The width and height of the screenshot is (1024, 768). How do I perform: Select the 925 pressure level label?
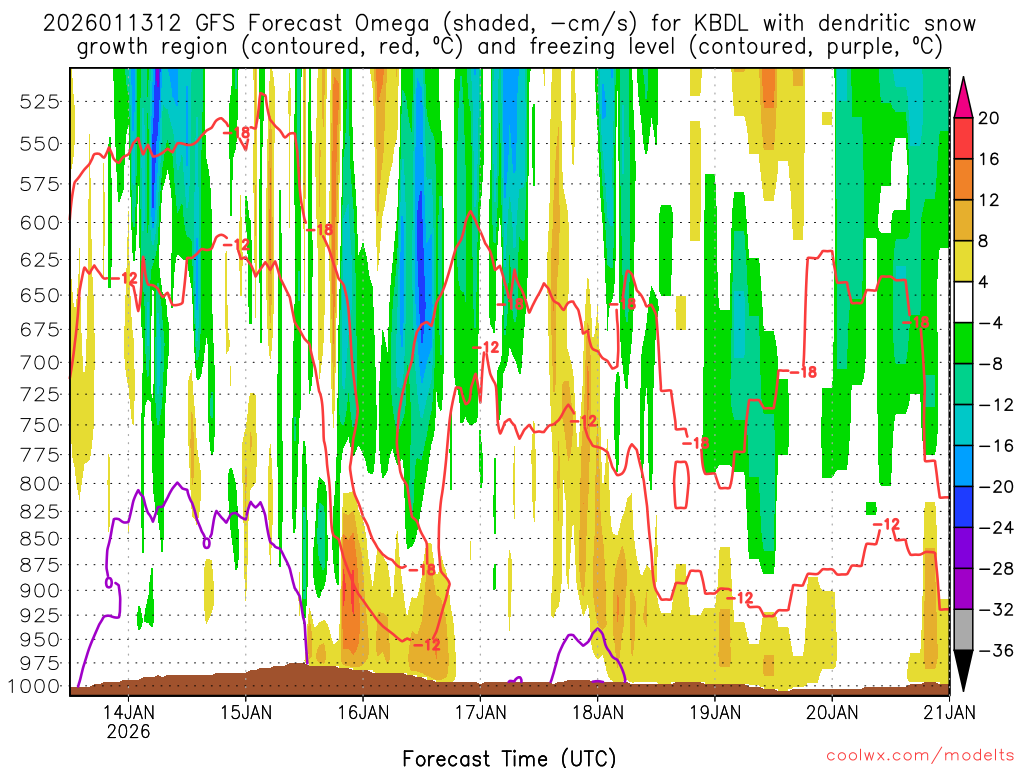[39, 615]
